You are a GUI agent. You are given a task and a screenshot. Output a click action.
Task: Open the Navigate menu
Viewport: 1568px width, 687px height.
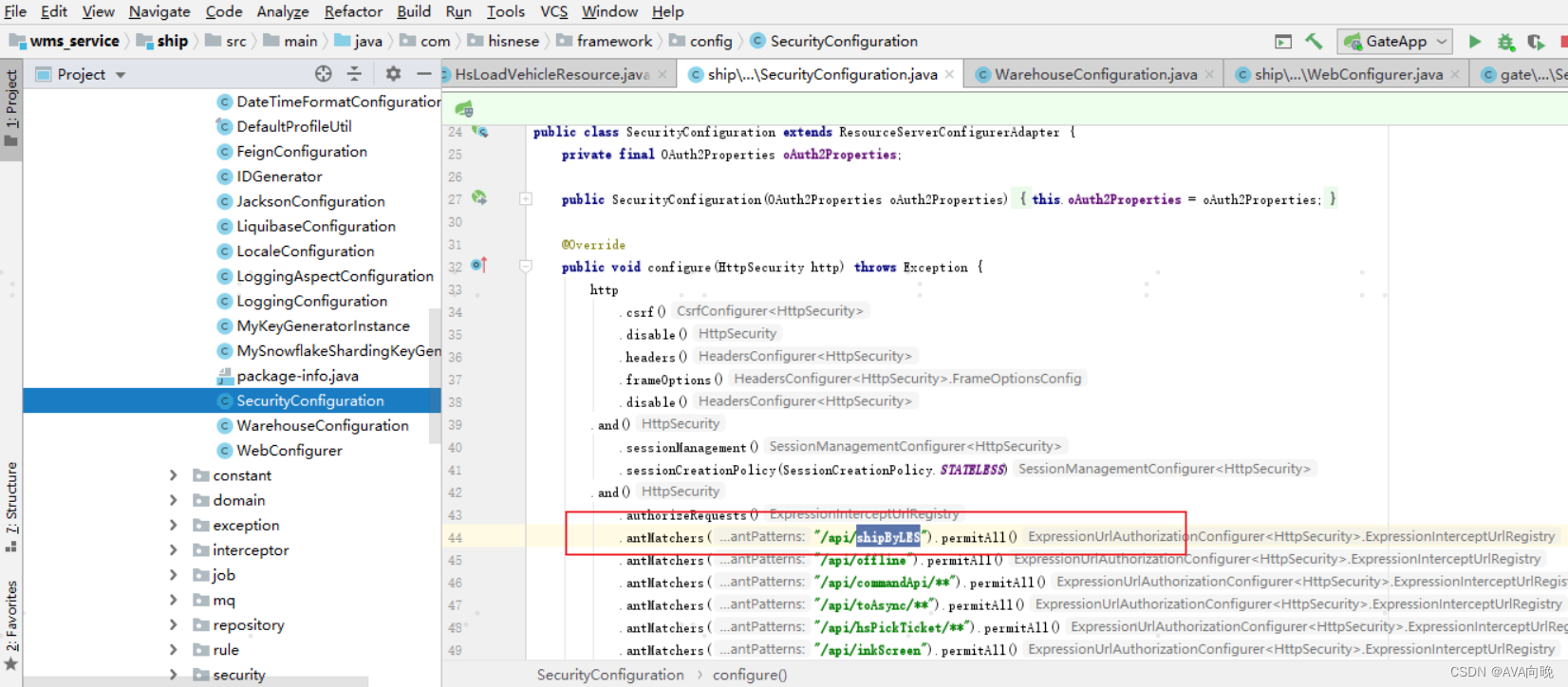point(159,11)
